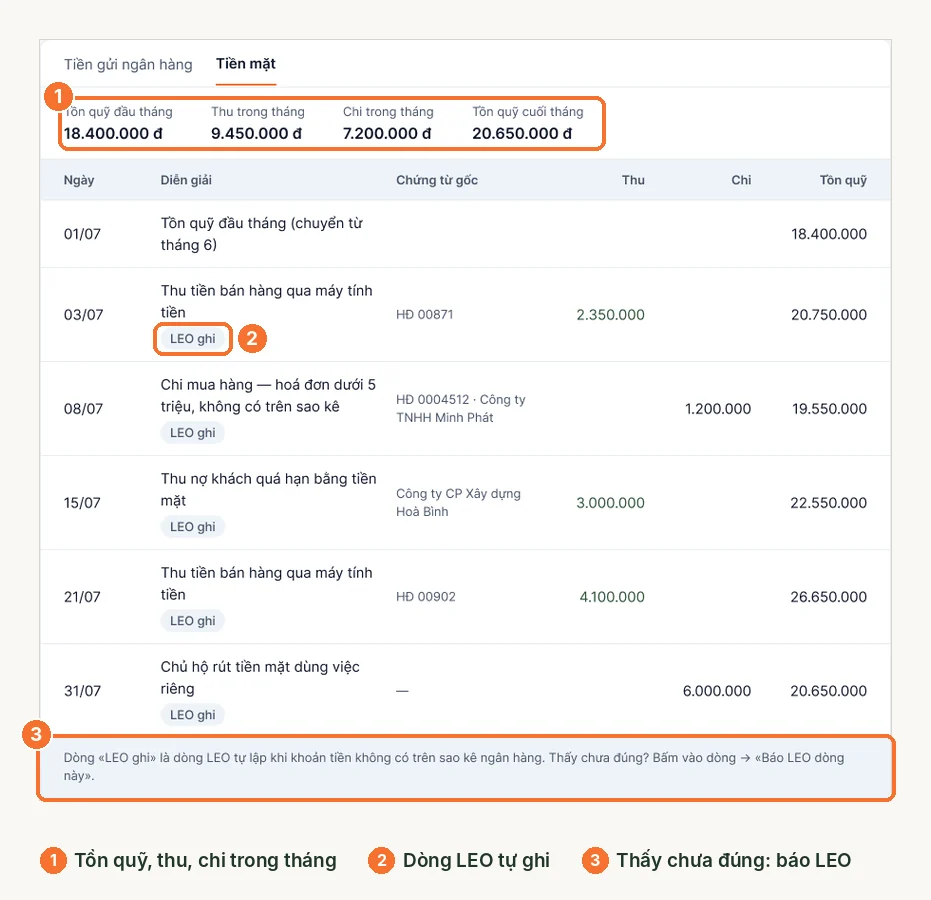Click the Ngày column header

click(x=79, y=180)
